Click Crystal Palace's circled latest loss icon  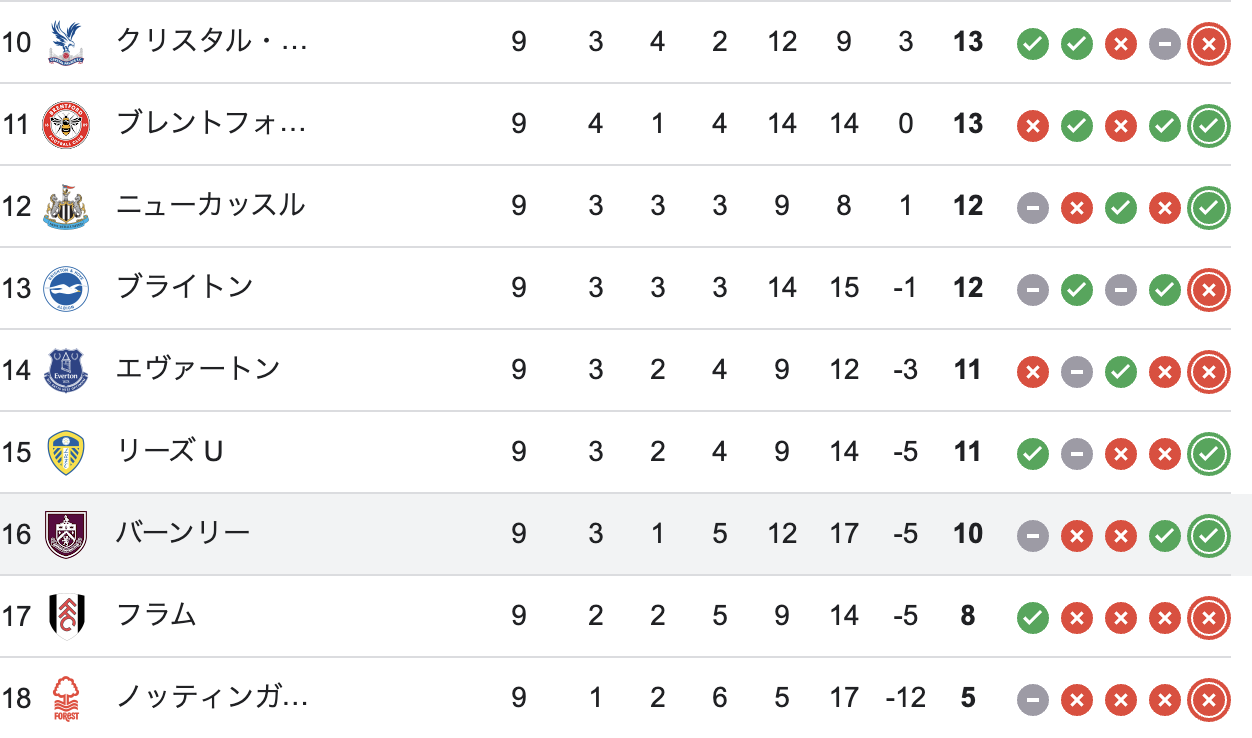point(1208,44)
